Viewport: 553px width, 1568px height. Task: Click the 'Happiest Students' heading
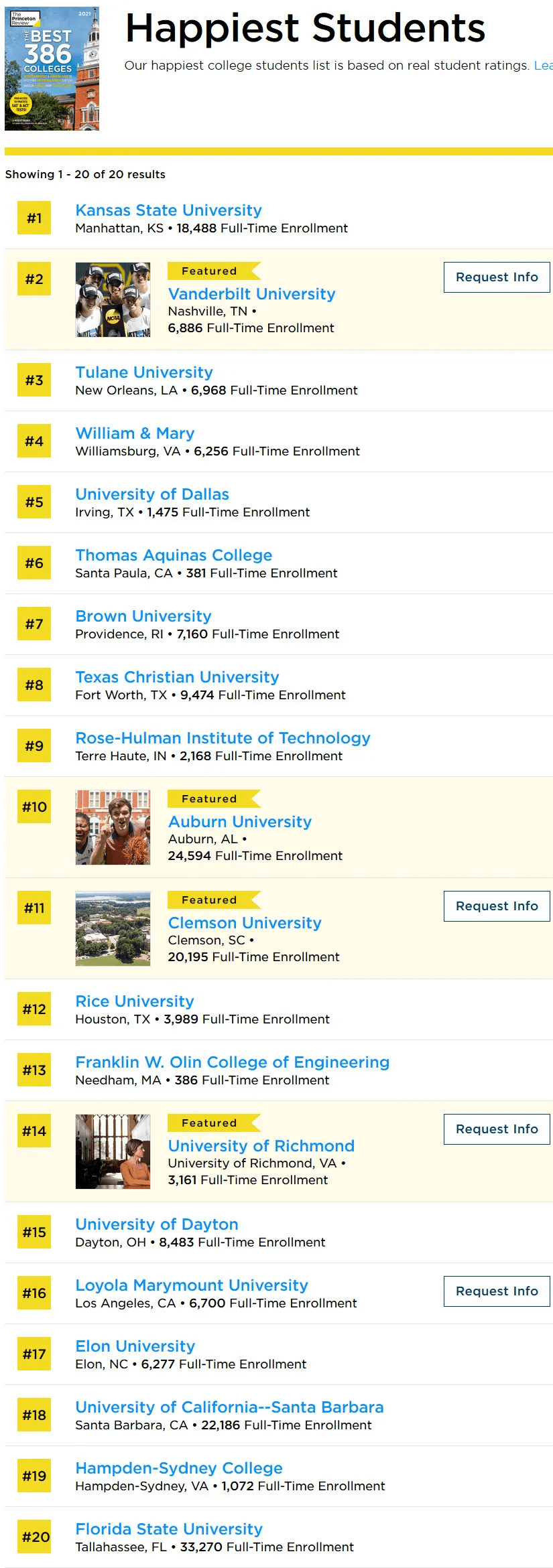pos(305,28)
